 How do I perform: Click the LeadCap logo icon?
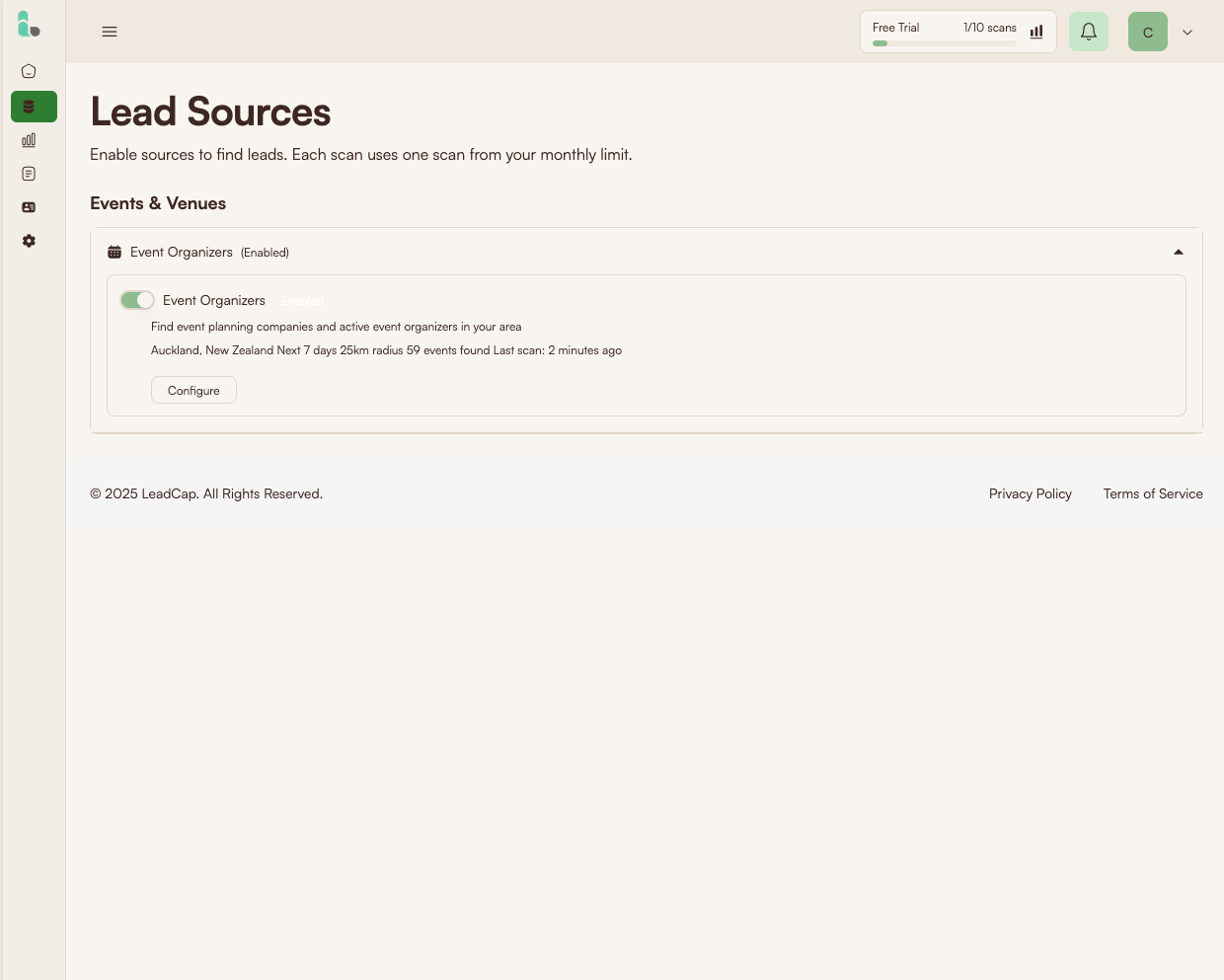[x=29, y=25]
